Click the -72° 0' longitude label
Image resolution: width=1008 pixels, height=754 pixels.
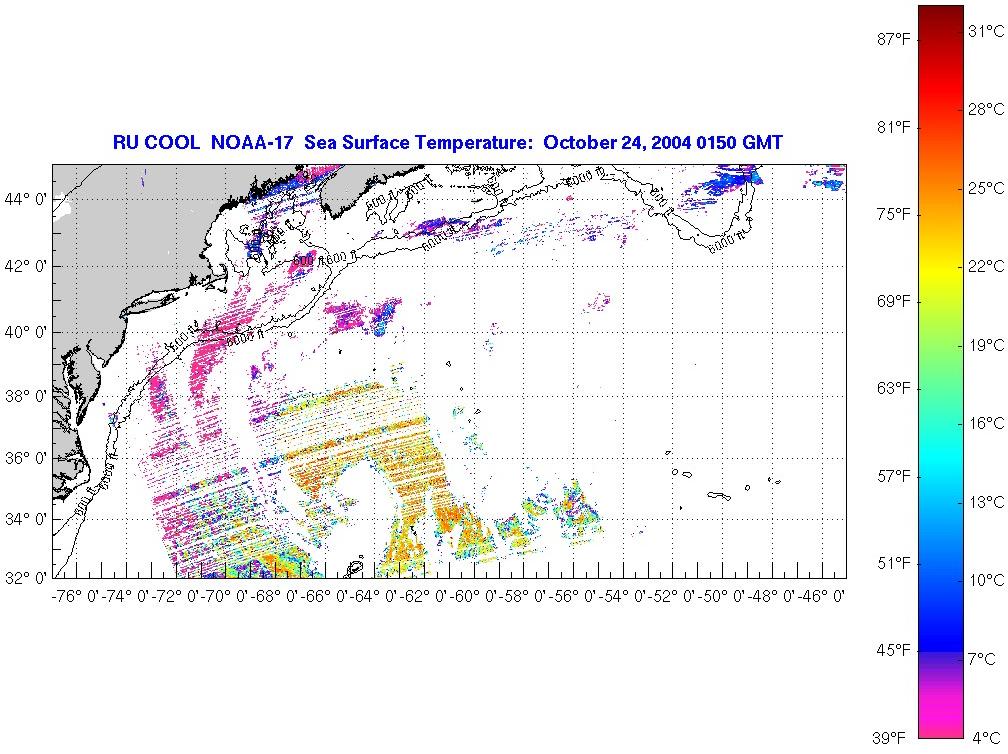point(175,596)
